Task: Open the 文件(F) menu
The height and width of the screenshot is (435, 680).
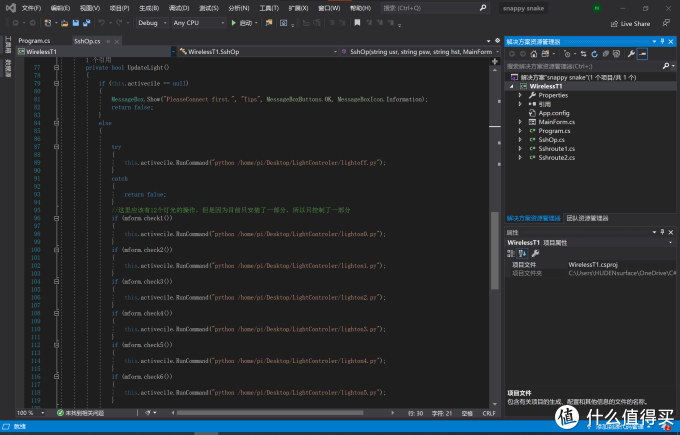Action: pos(31,8)
